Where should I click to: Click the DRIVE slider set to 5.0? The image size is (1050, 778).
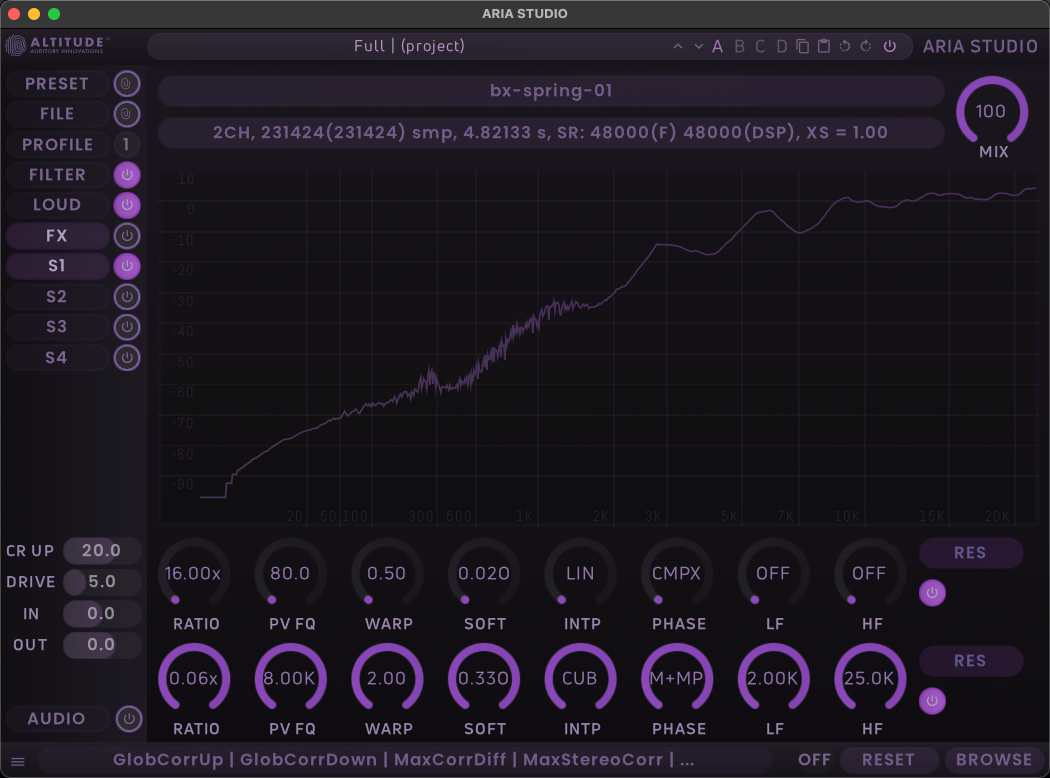pyautogui.click(x=102, y=582)
